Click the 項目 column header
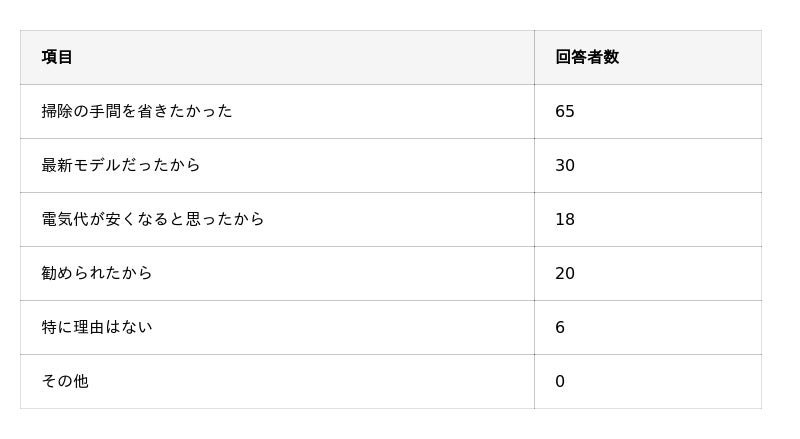800x439 pixels. [x=58, y=57]
